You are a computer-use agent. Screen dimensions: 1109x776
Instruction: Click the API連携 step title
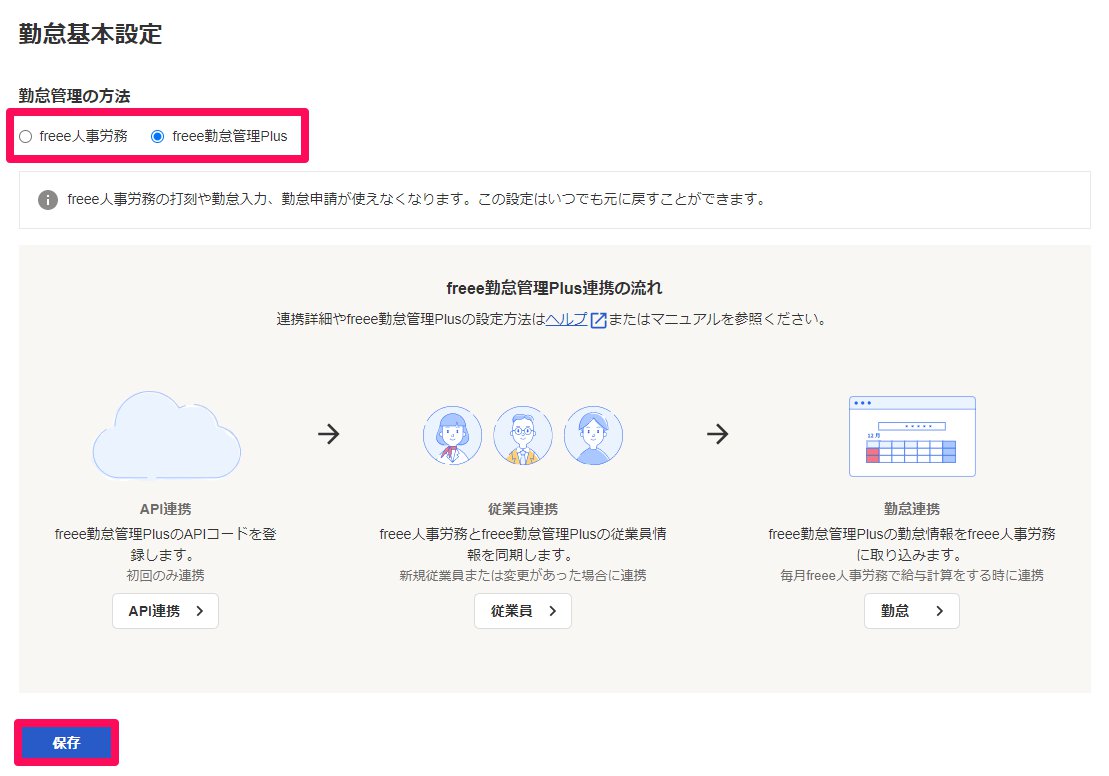(x=166, y=509)
